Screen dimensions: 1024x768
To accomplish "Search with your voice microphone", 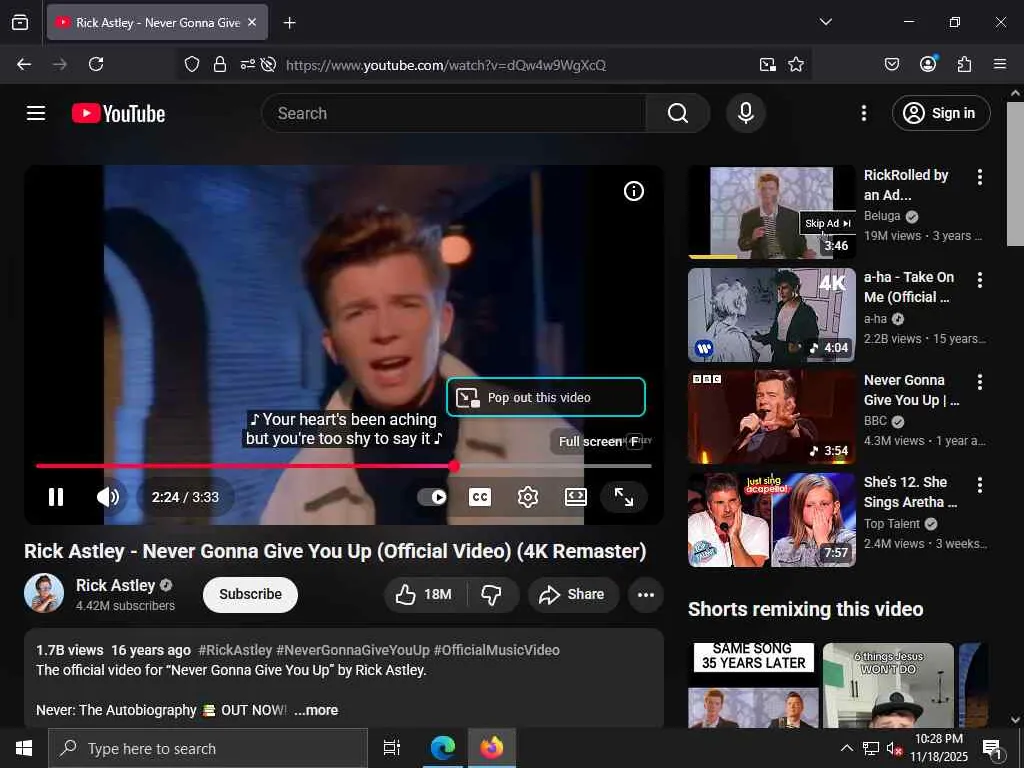I will 745,113.
